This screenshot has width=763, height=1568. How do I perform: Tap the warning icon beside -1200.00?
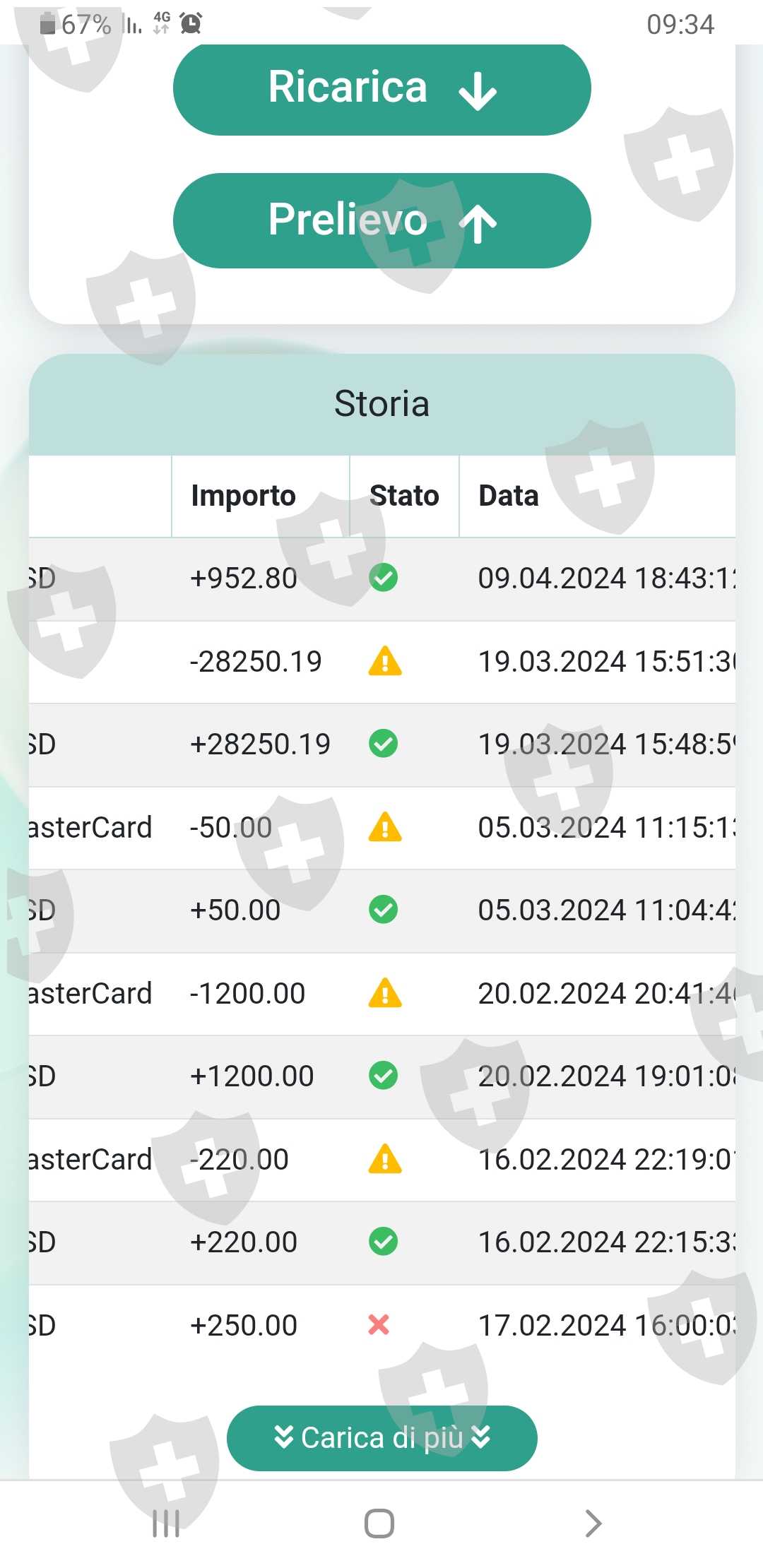click(385, 993)
